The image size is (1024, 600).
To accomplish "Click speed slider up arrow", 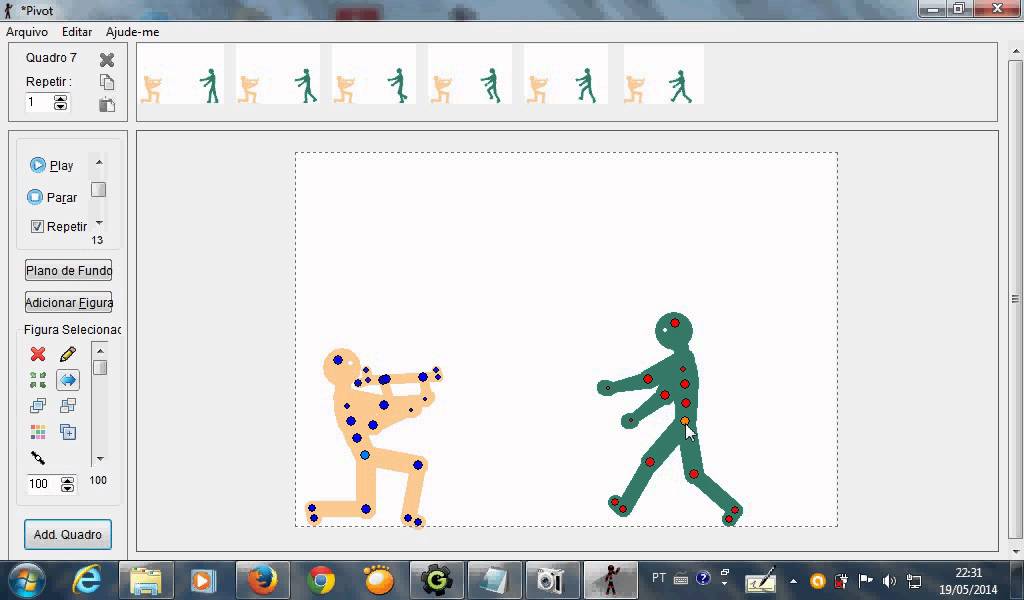I will (99, 162).
